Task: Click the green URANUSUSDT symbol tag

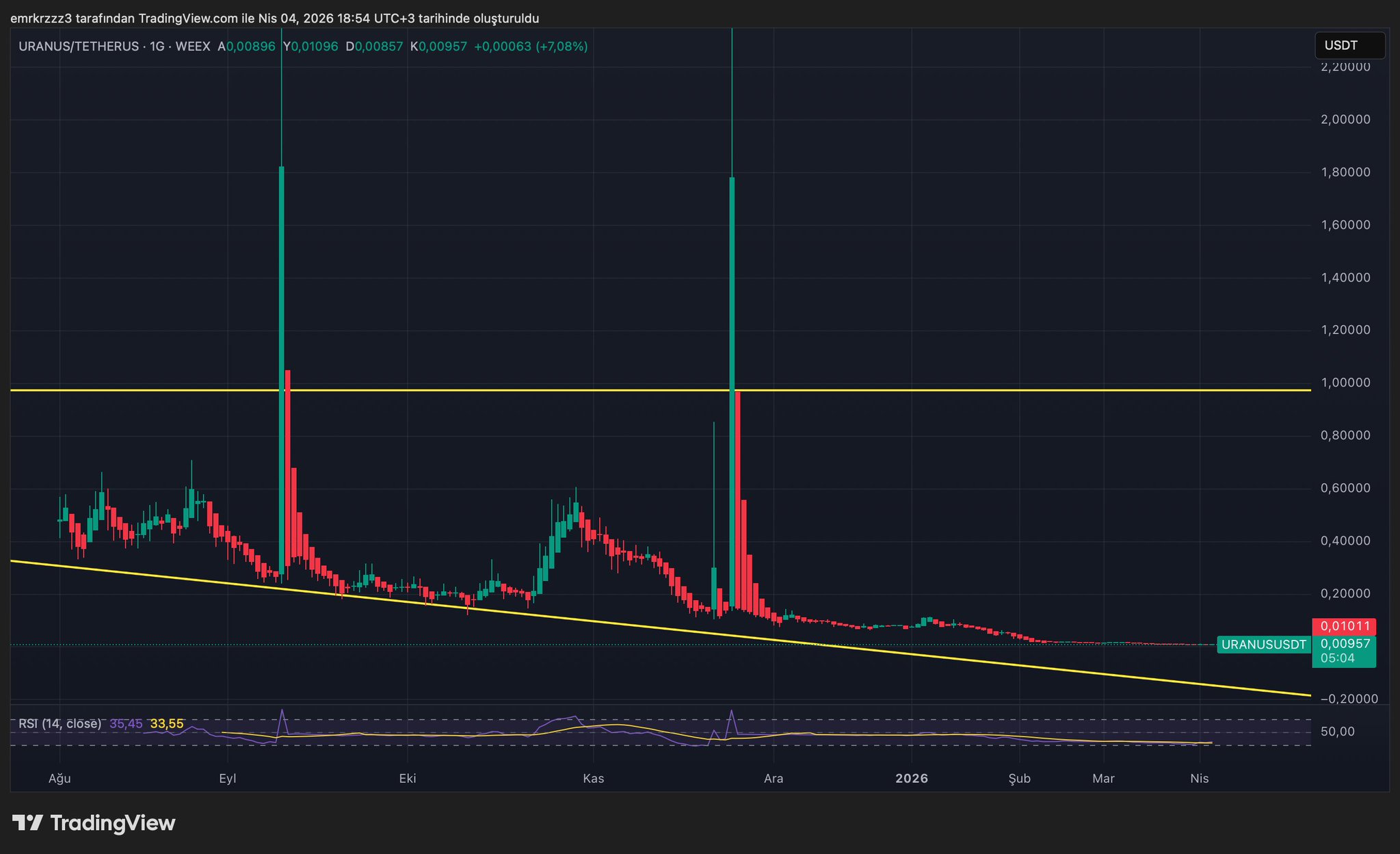Action: [x=1263, y=644]
